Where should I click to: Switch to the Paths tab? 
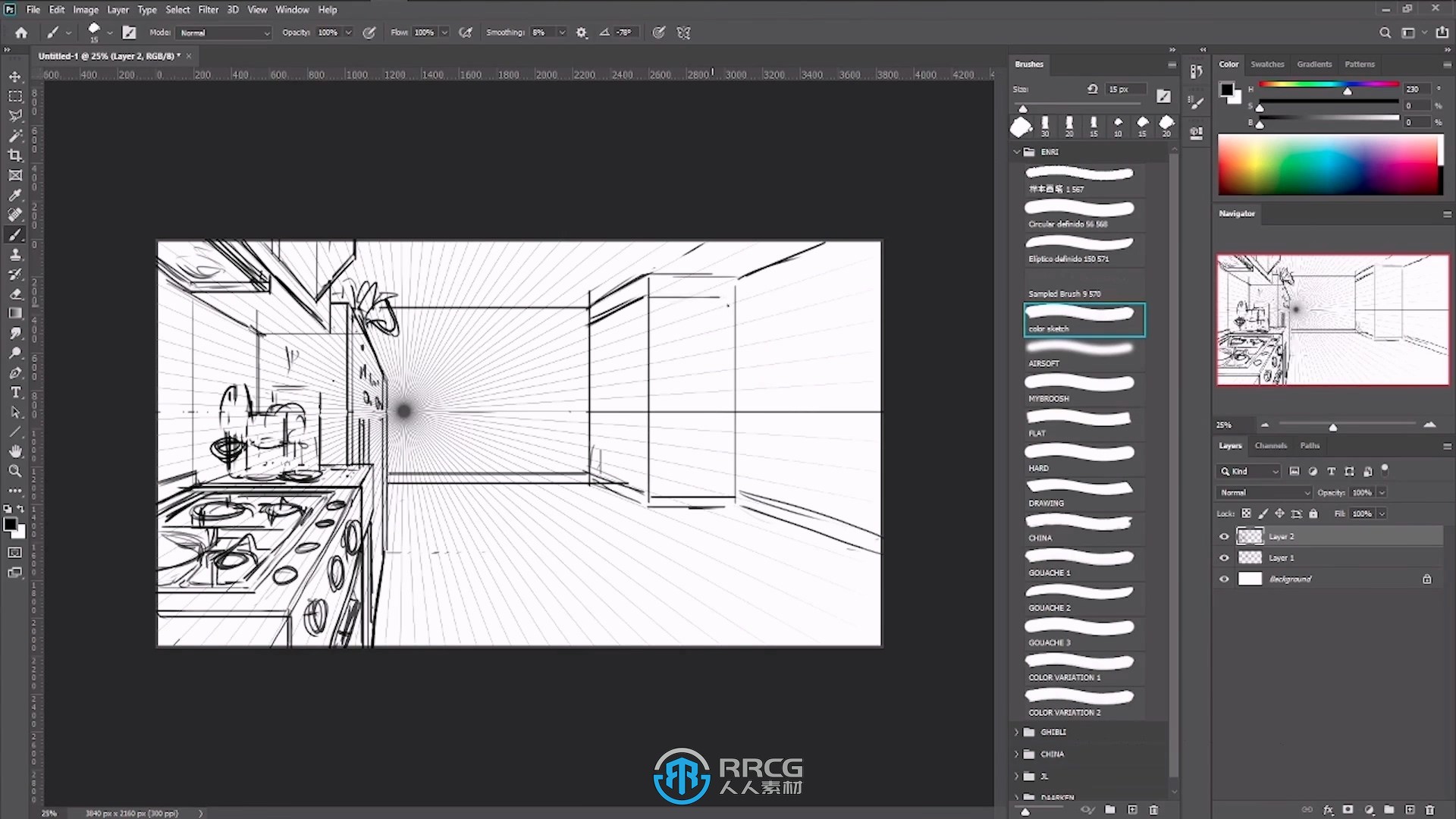point(1310,446)
